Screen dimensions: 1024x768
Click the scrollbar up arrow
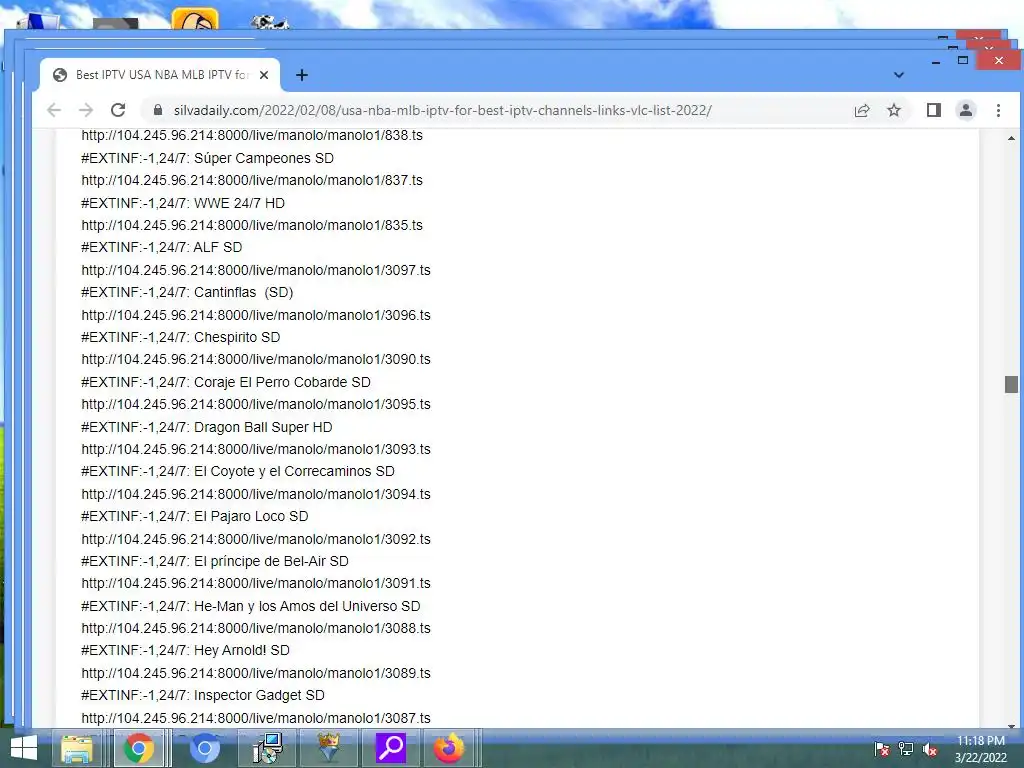[x=1011, y=138]
